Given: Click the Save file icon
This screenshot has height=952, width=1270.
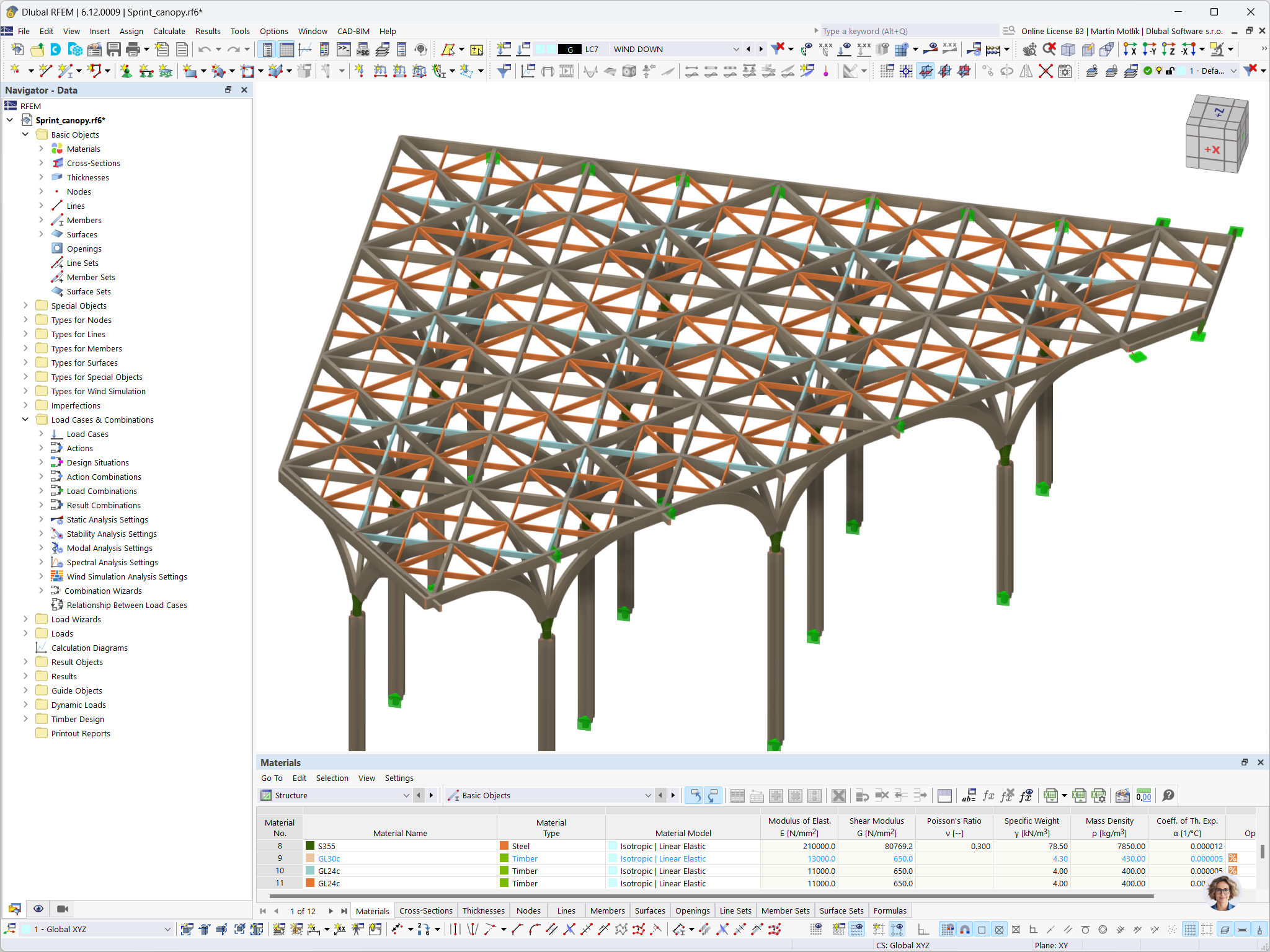Looking at the screenshot, I should click(113, 50).
